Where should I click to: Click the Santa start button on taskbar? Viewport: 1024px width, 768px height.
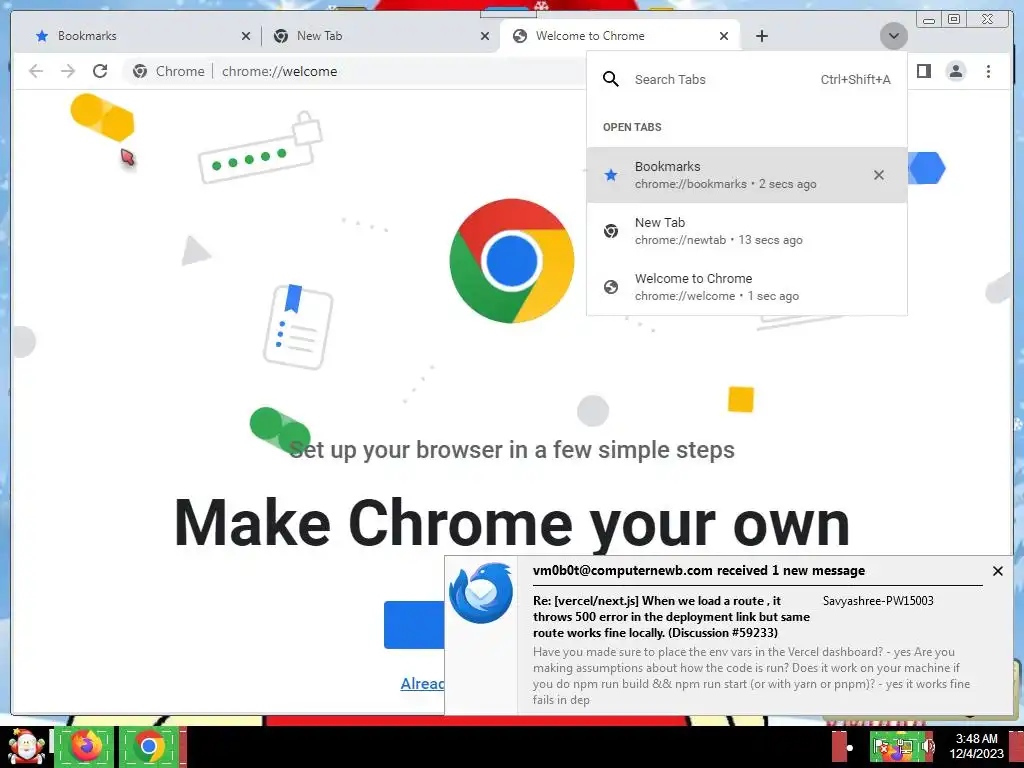[25, 746]
